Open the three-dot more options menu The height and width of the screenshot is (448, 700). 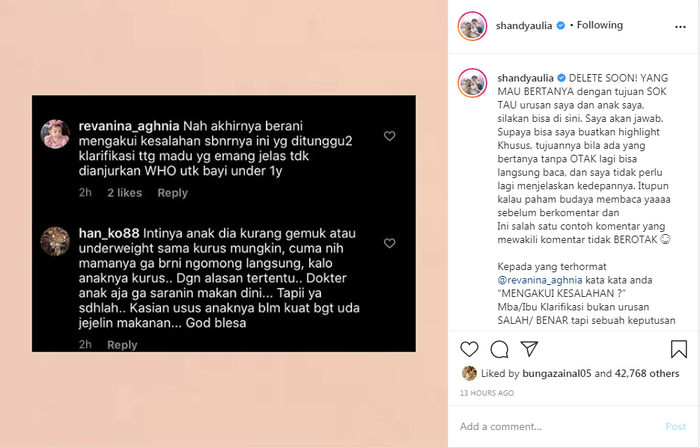pyautogui.click(x=680, y=27)
